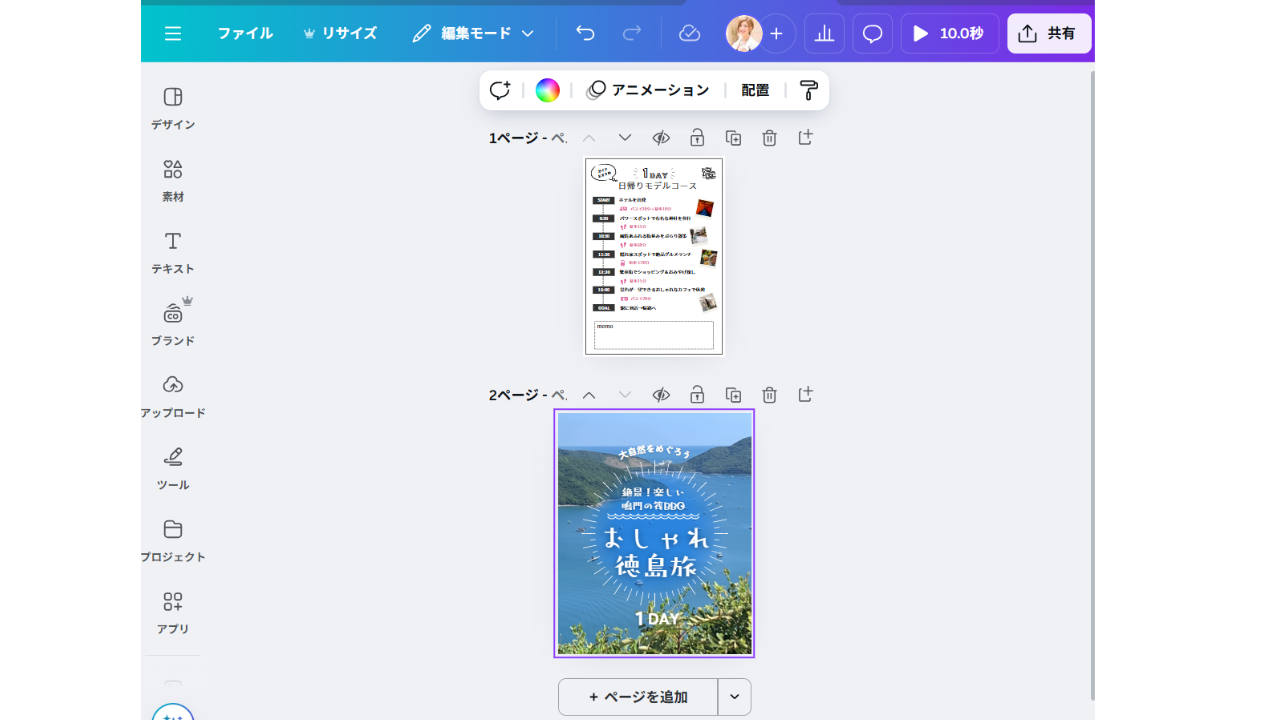Click the 共有 share button
Image resolution: width=1280 pixels, height=720 pixels.
click(x=1049, y=33)
